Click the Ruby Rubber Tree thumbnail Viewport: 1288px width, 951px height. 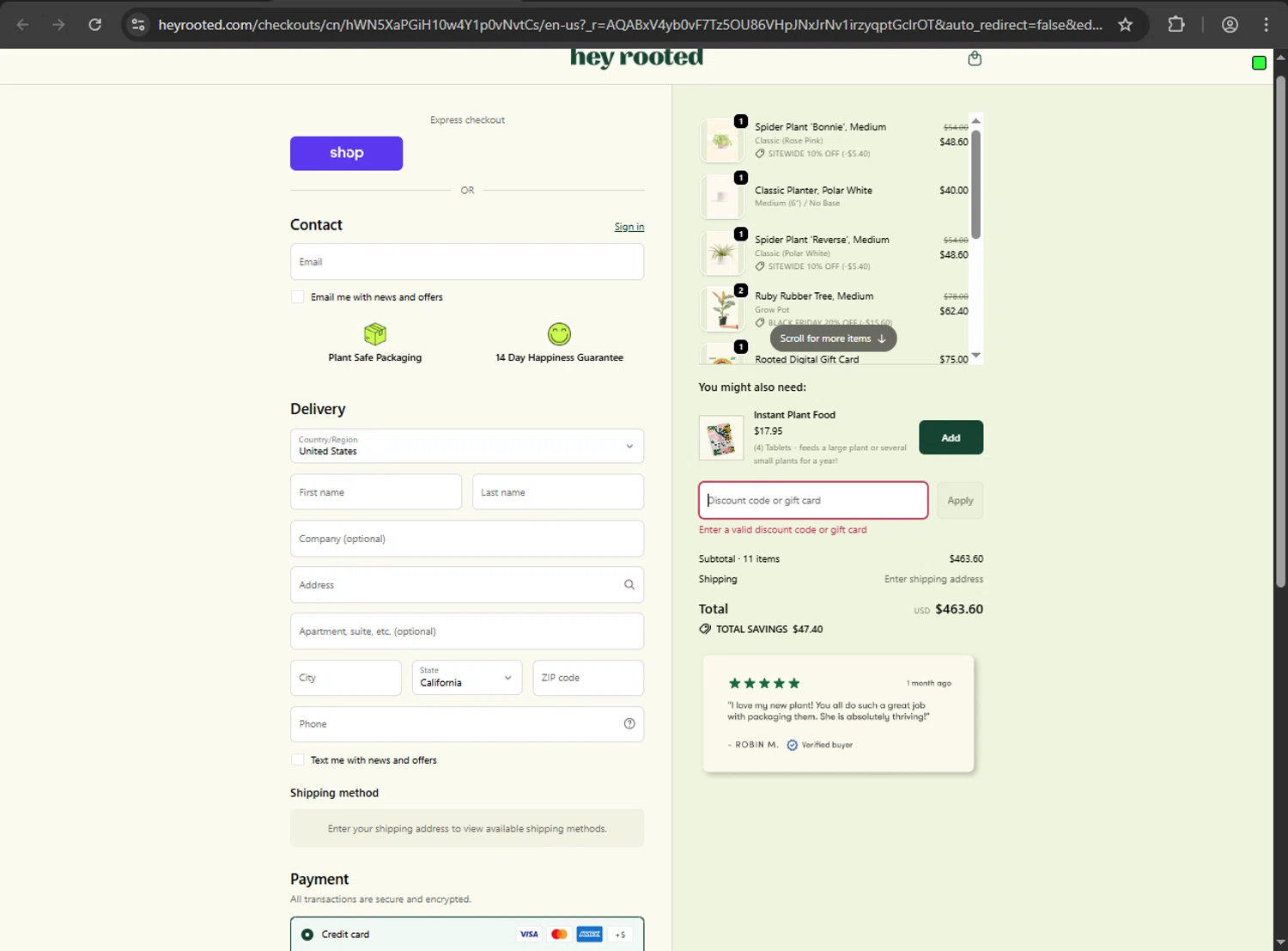pos(722,309)
